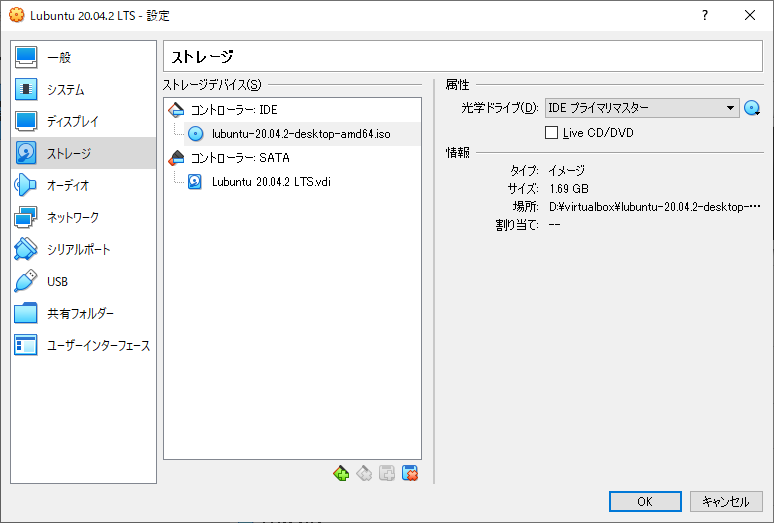Select the コントローラー: IDE tree row
Image resolution: width=774 pixels, height=523 pixels.
tap(292, 110)
